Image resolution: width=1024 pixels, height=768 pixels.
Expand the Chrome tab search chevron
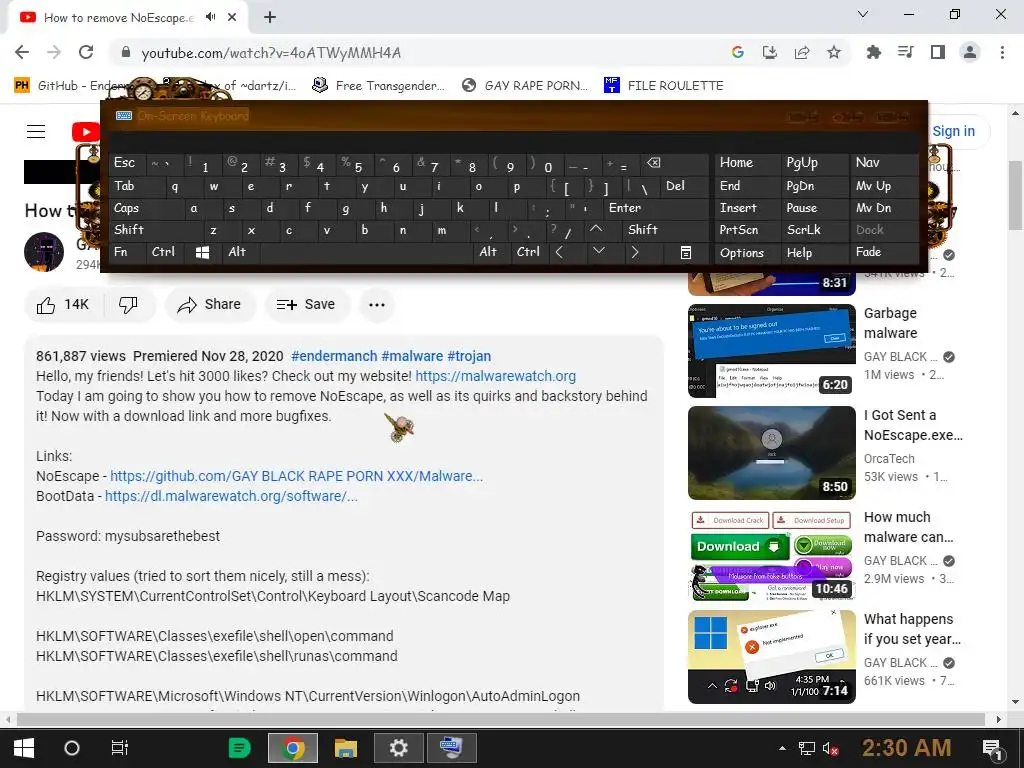click(863, 14)
